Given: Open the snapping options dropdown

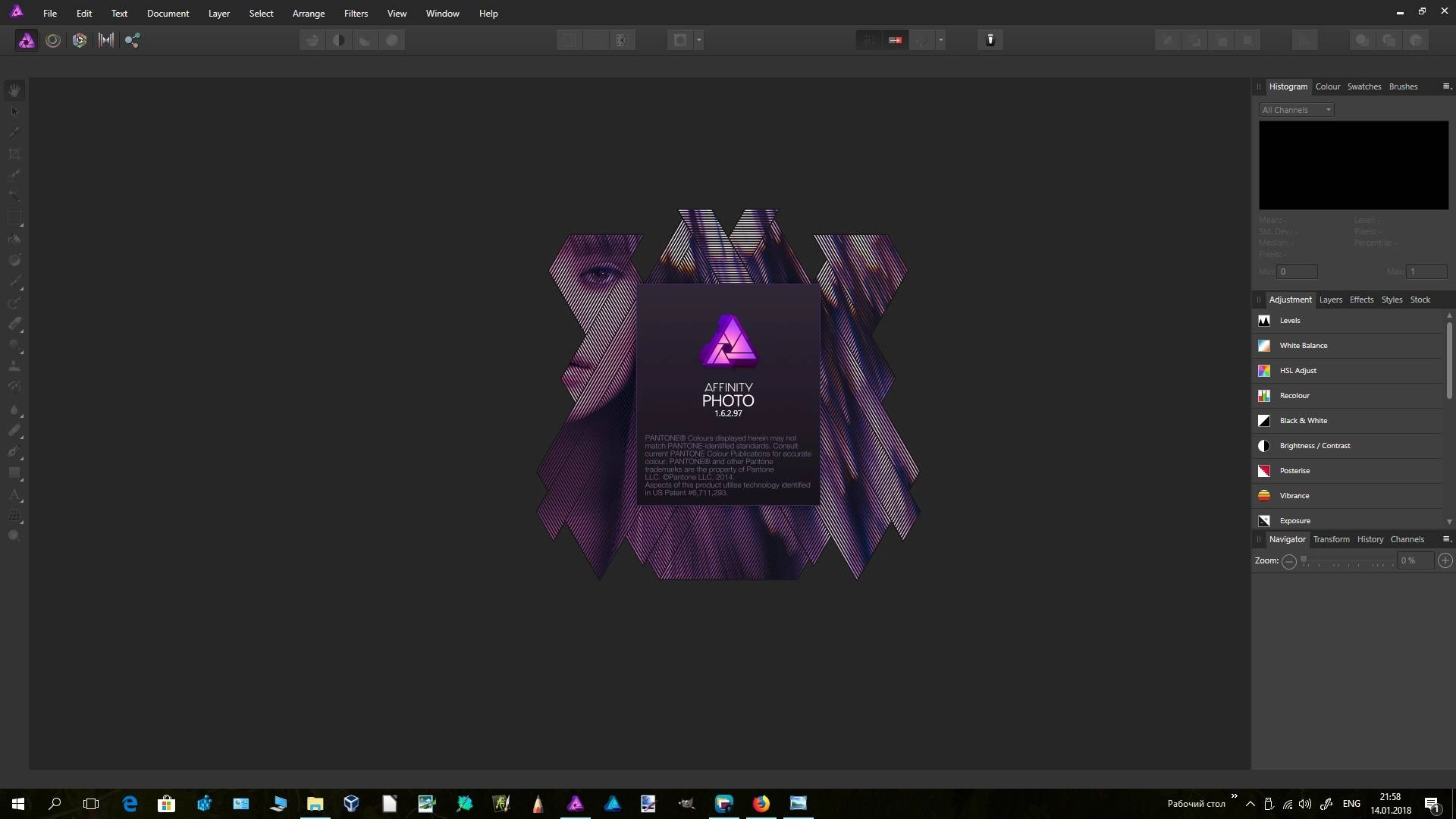Looking at the screenshot, I should [941, 40].
